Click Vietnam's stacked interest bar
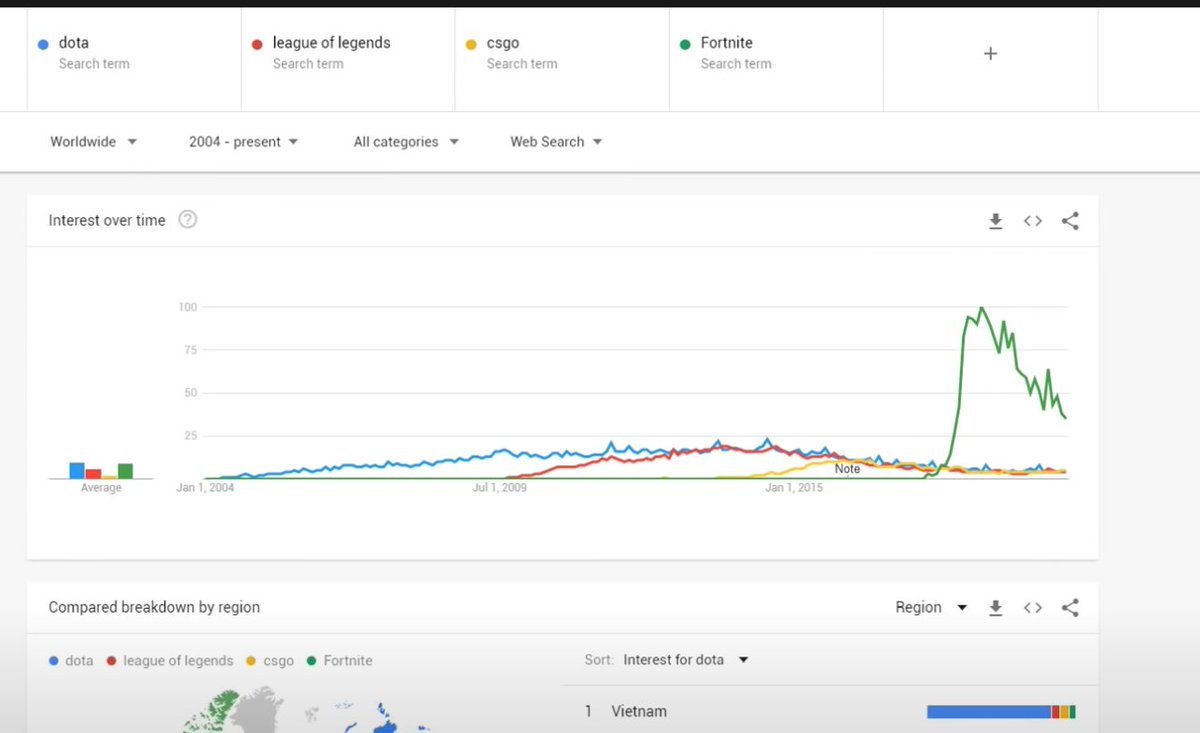 point(1001,712)
